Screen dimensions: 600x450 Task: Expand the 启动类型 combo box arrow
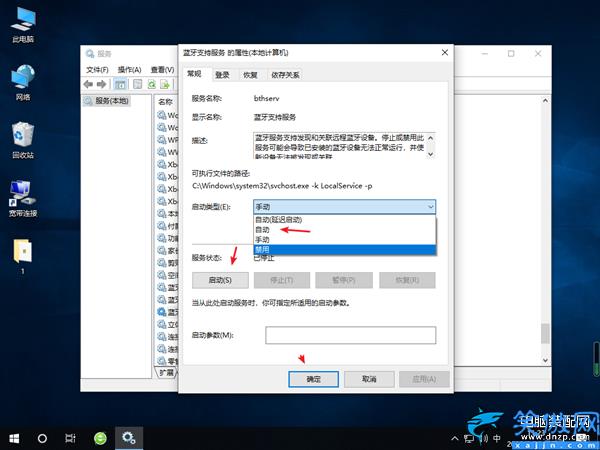tap(430, 207)
